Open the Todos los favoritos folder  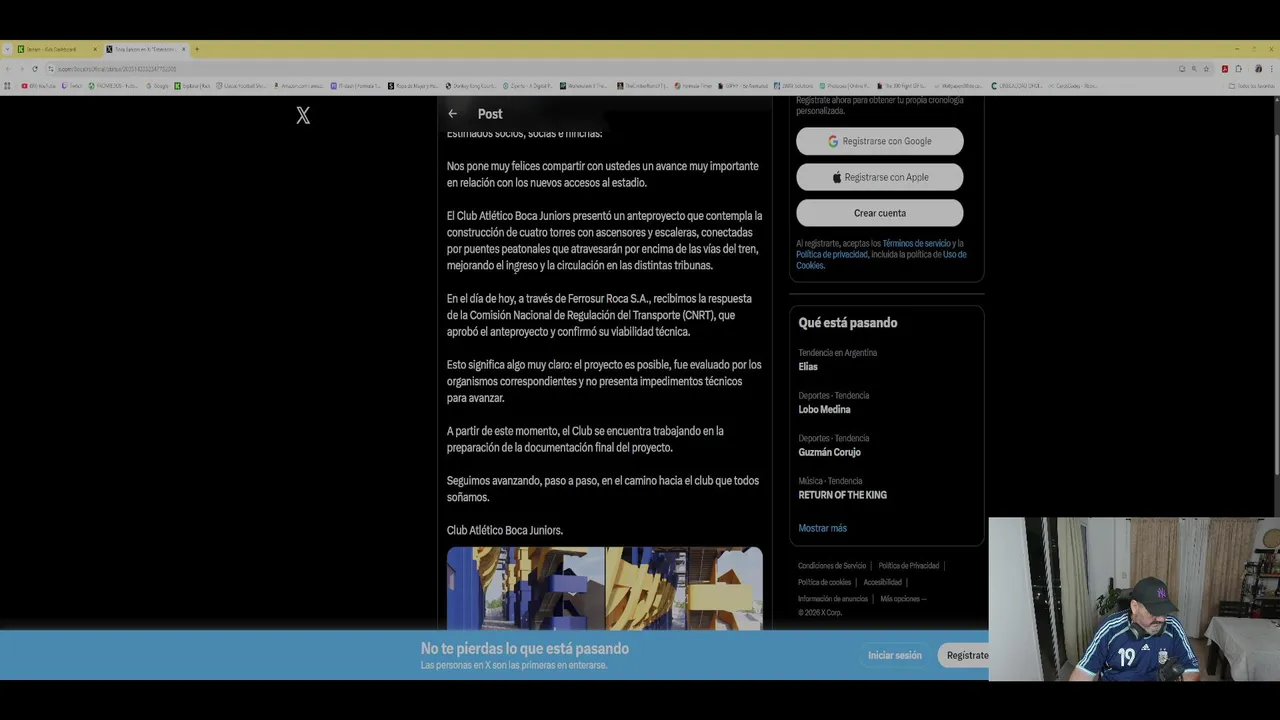[1252, 86]
